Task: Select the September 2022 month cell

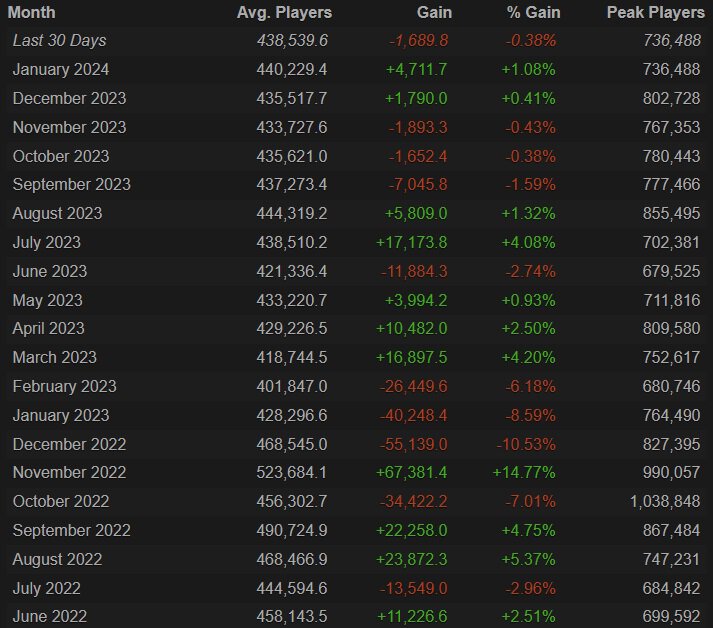Action: tap(72, 531)
